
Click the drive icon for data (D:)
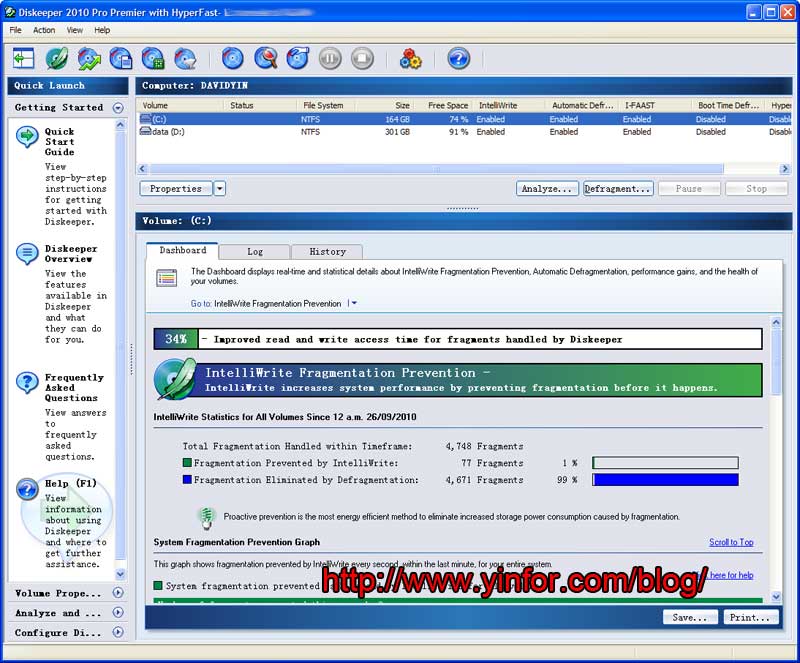(x=145, y=131)
